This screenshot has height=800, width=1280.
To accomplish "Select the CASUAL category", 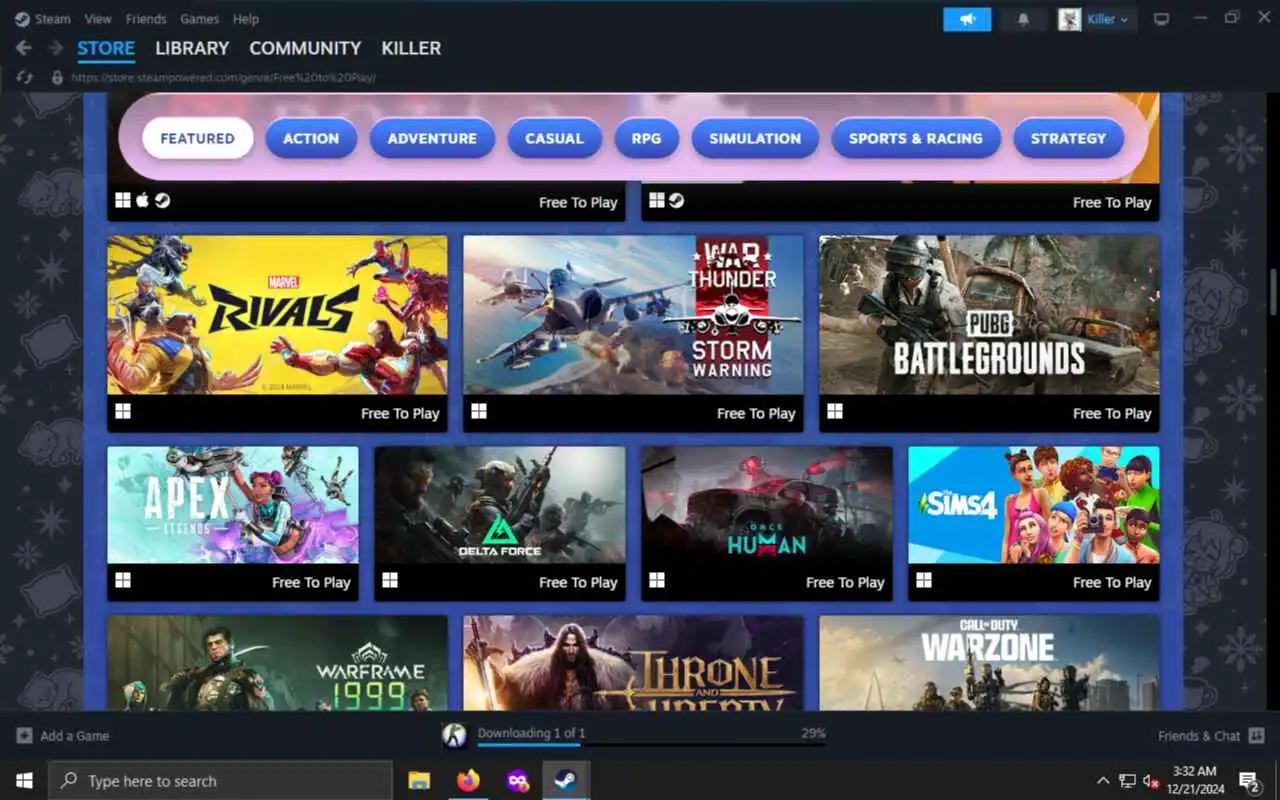I will [x=554, y=139].
